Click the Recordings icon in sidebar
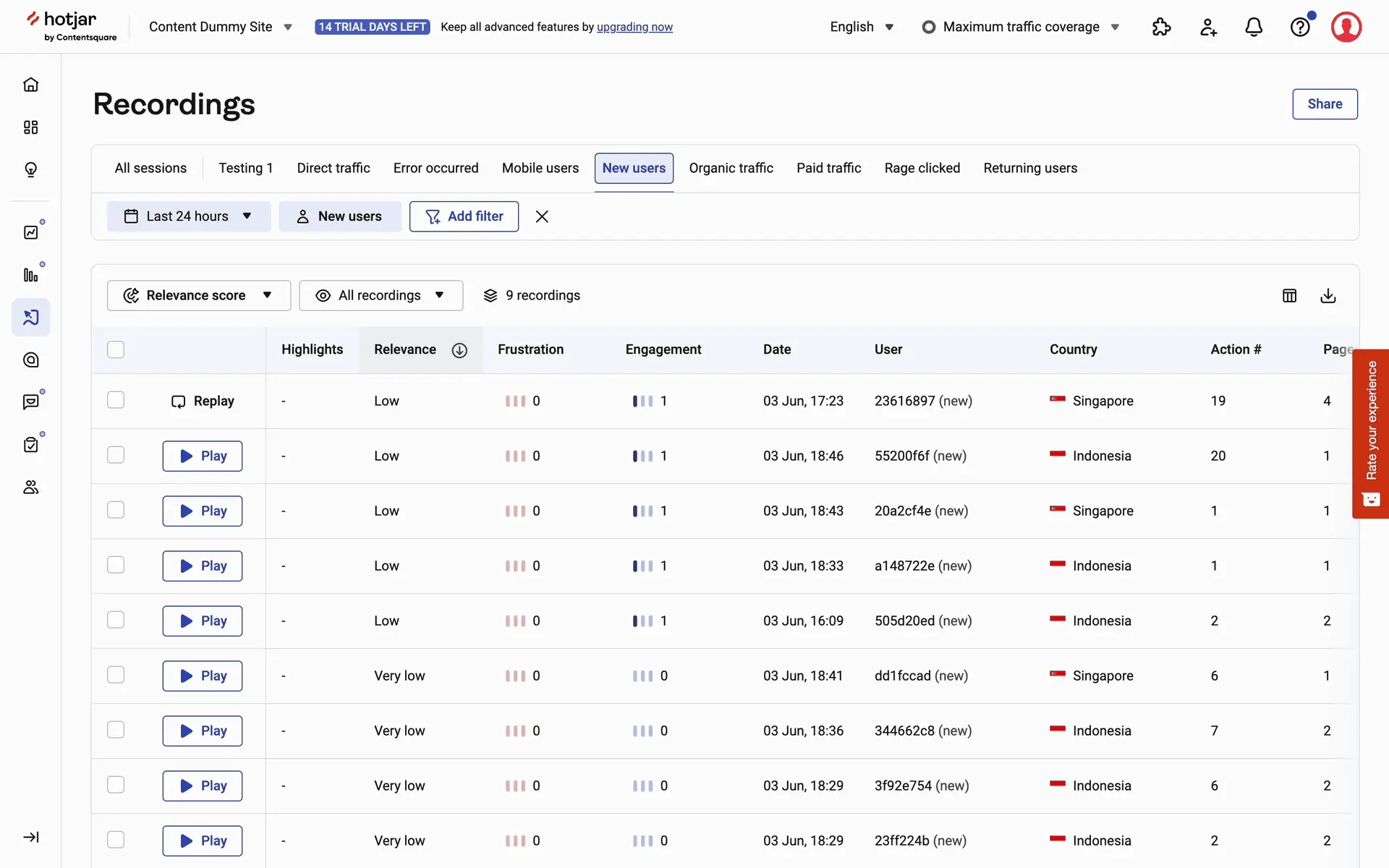Image resolution: width=1389 pixels, height=868 pixels. pos(30,318)
